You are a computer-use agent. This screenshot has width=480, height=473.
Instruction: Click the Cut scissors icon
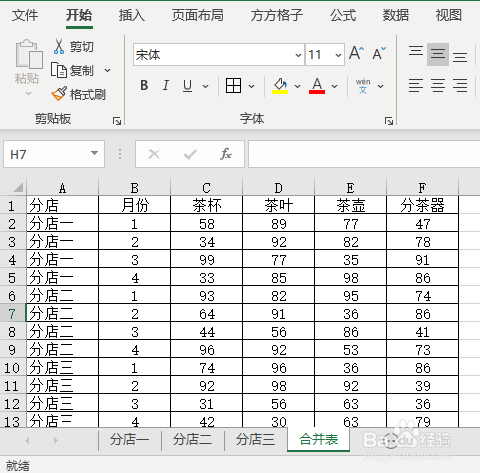coord(59,46)
